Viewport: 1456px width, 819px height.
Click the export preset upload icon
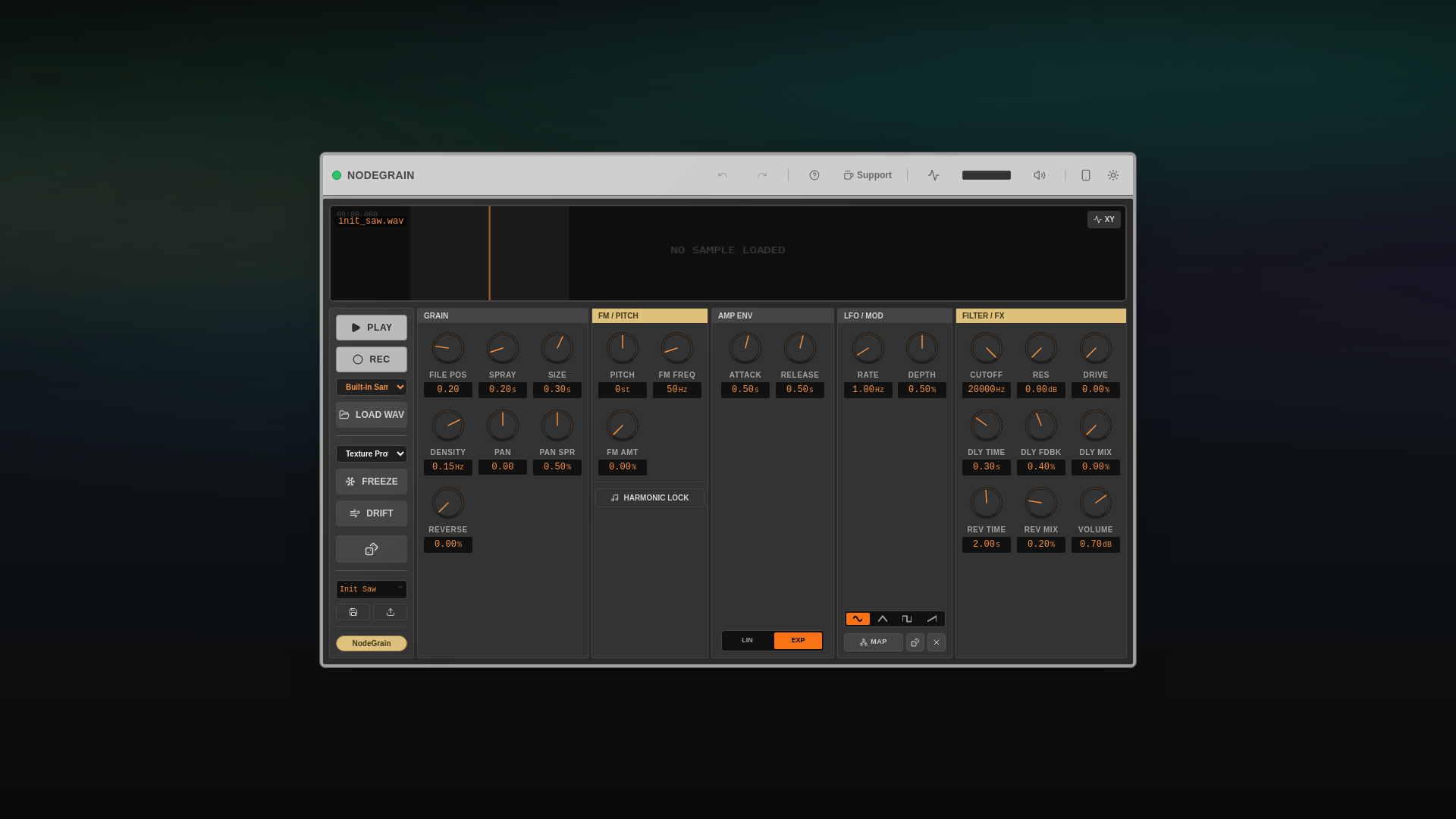click(x=390, y=612)
